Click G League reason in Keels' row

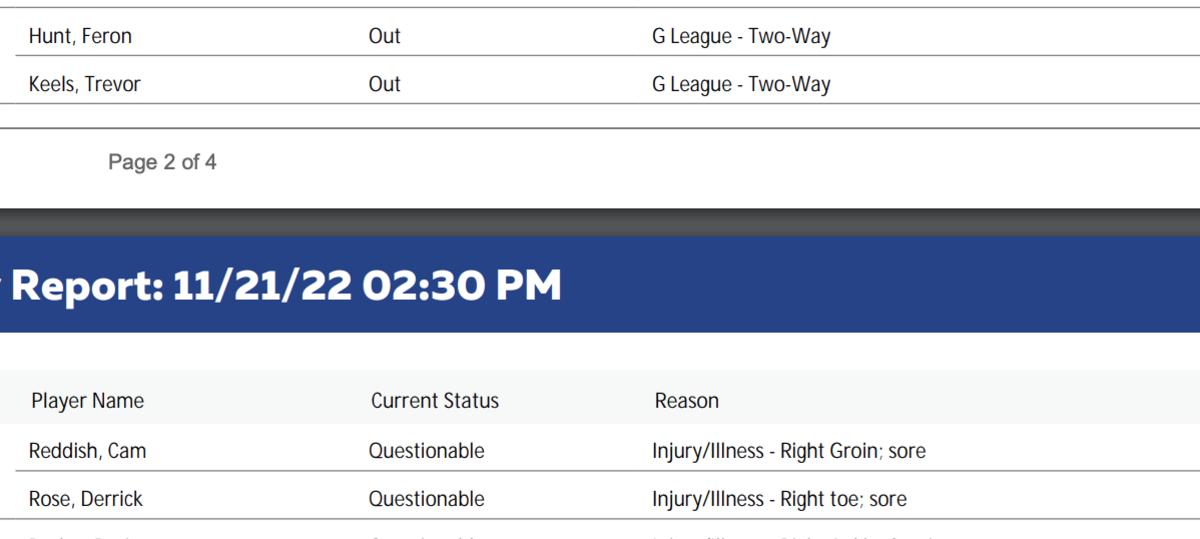click(x=741, y=85)
